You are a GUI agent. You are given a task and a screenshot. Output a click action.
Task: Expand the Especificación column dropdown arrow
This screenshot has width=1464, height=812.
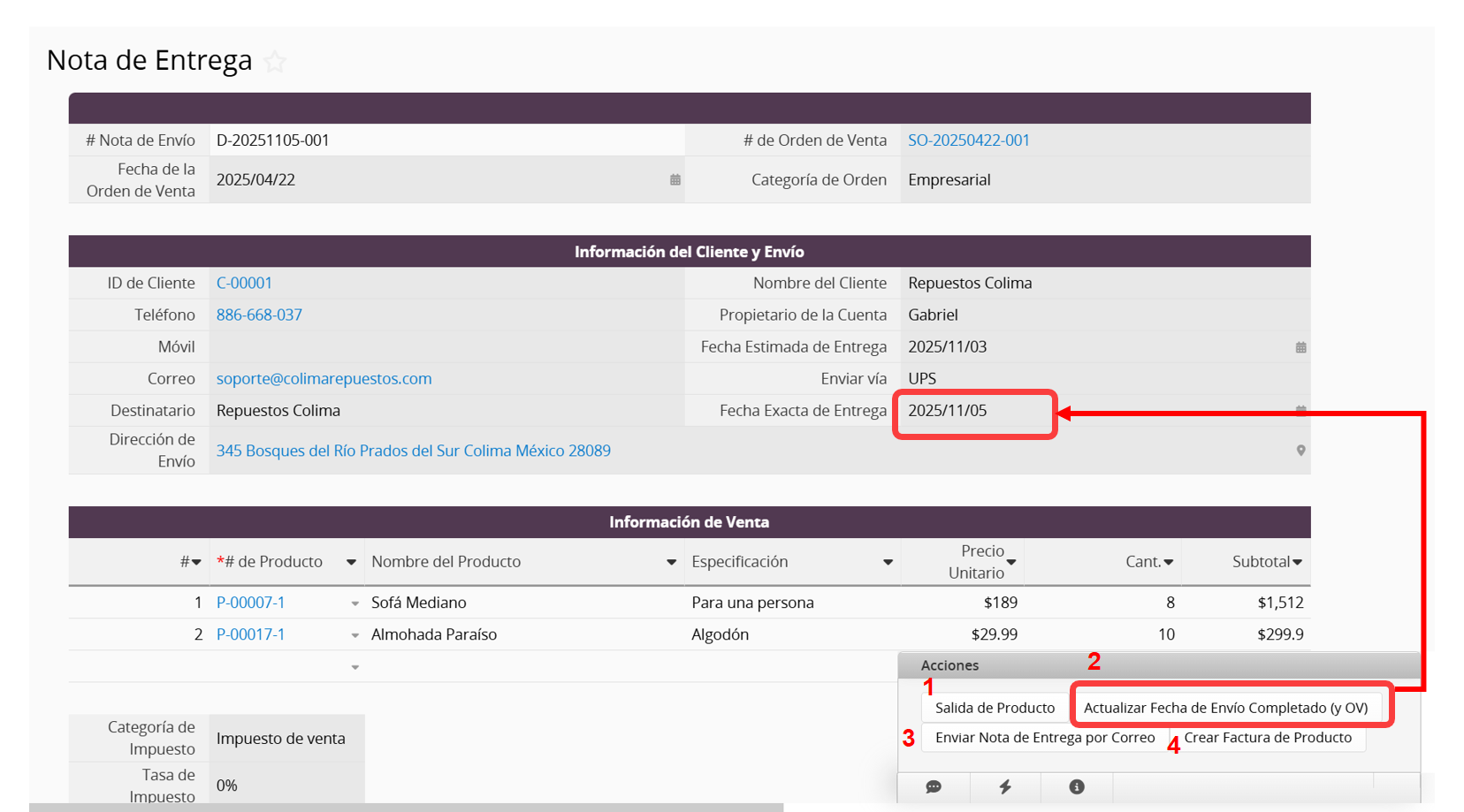point(888,562)
